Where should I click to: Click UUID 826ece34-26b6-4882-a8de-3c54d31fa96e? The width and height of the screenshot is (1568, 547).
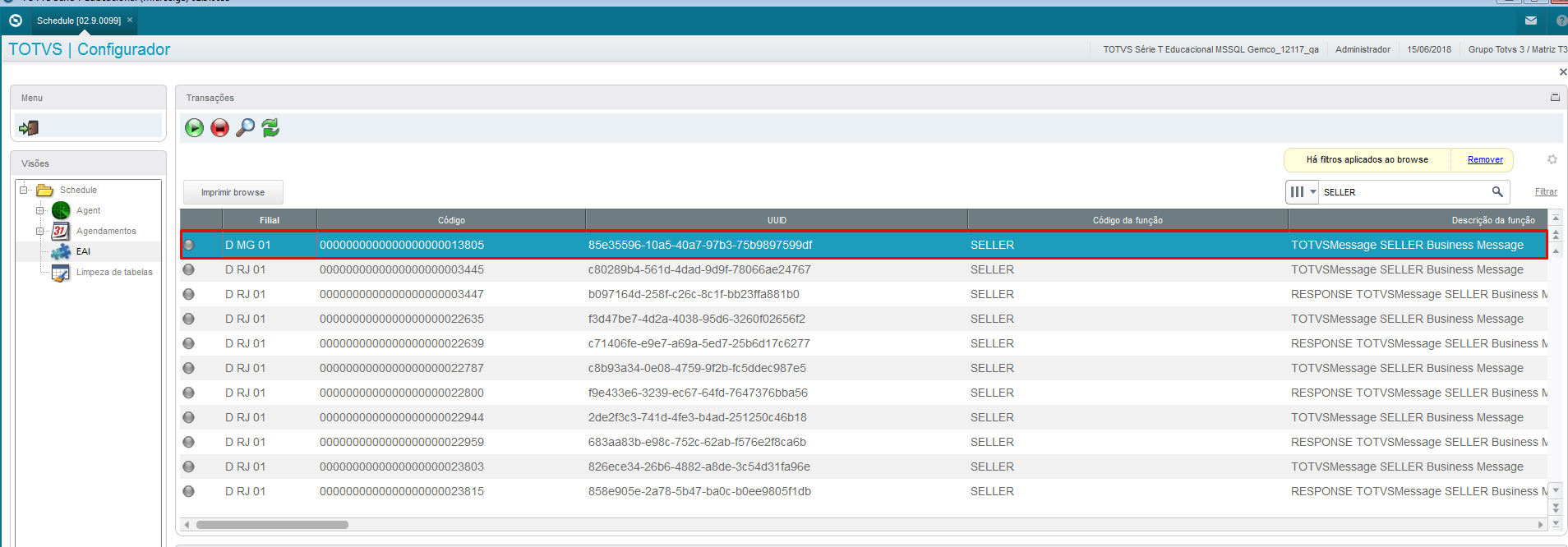coord(699,467)
